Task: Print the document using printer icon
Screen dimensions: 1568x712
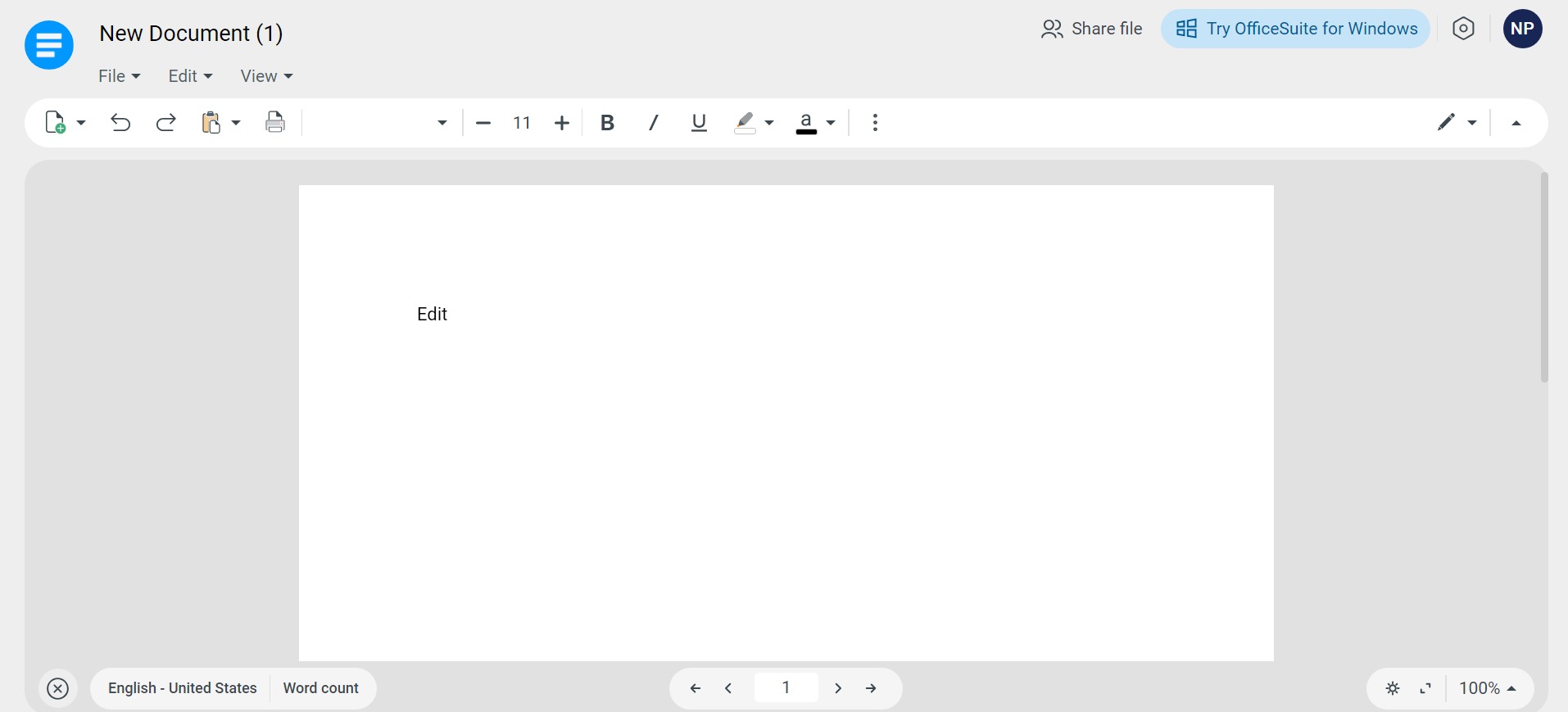Action: click(x=275, y=123)
